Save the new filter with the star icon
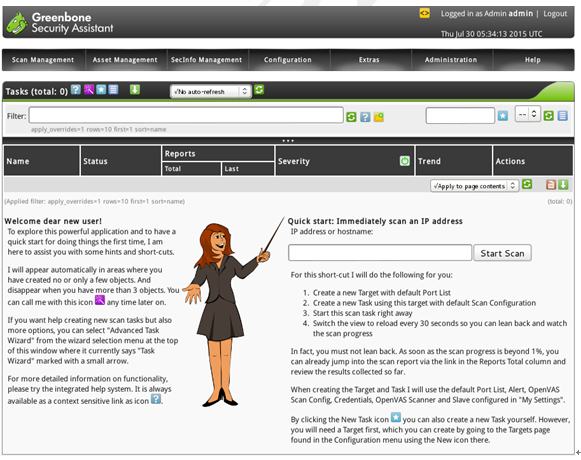This screenshot has width=581, height=460. [x=503, y=116]
